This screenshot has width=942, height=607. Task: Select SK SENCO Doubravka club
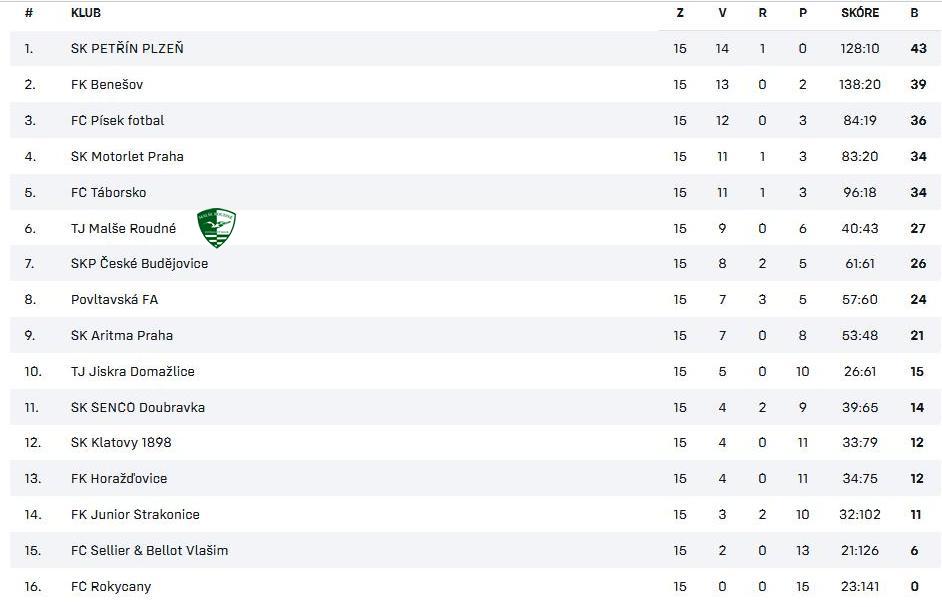138,407
